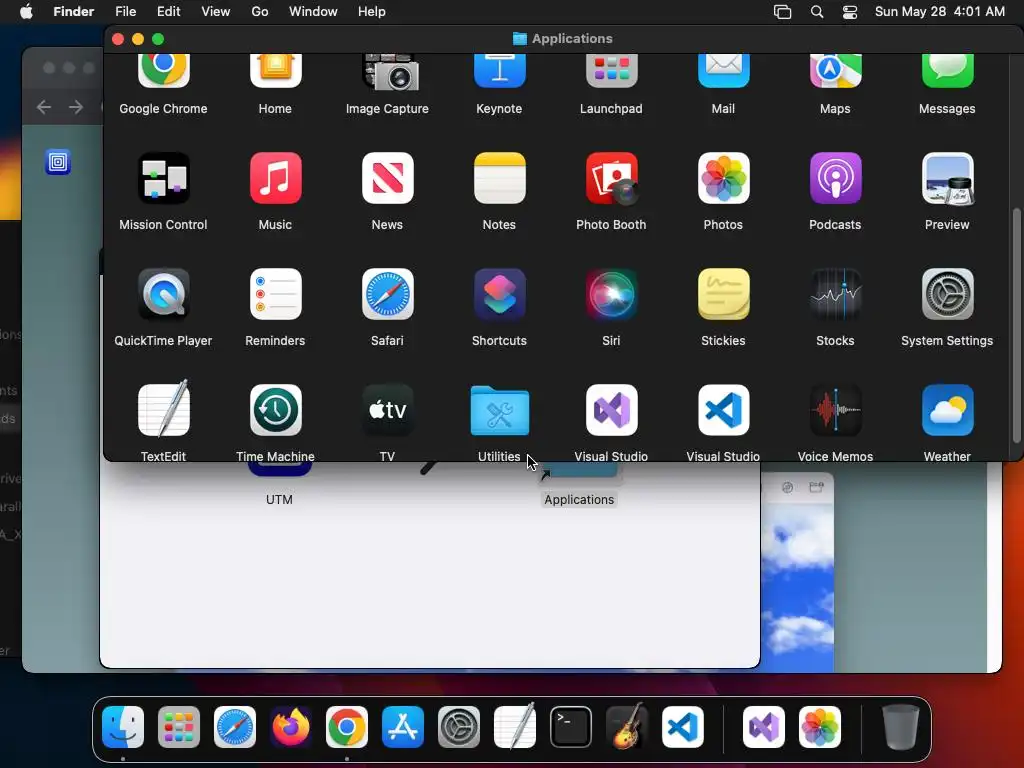Open Safari from the Dock
Viewport: 1024px width, 768px height.
point(235,727)
